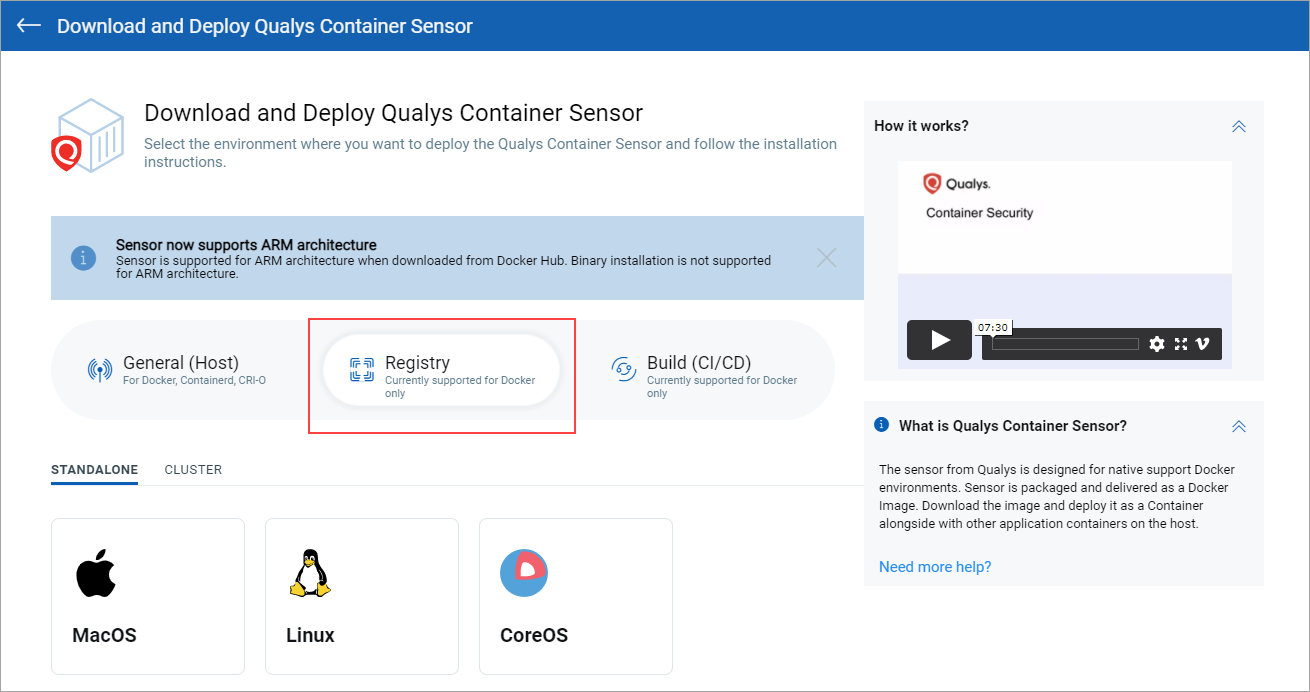Click the 'How it works?' heading text
This screenshot has height=692, width=1310.
coord(921,126)
